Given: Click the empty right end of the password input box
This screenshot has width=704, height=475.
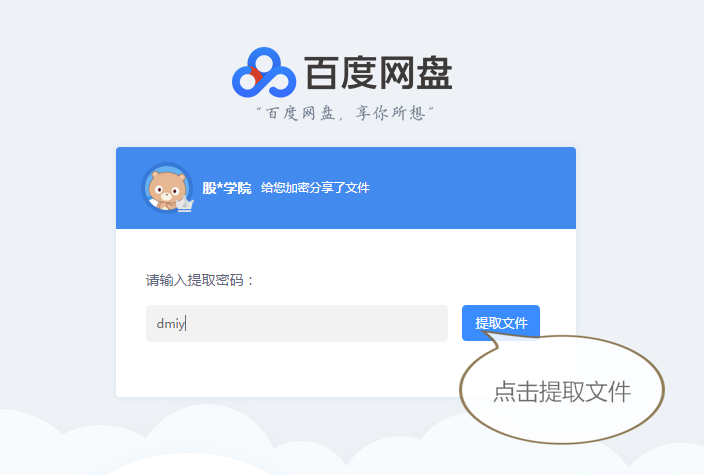Looking at the screenshot, I should [x=404, y=323].
